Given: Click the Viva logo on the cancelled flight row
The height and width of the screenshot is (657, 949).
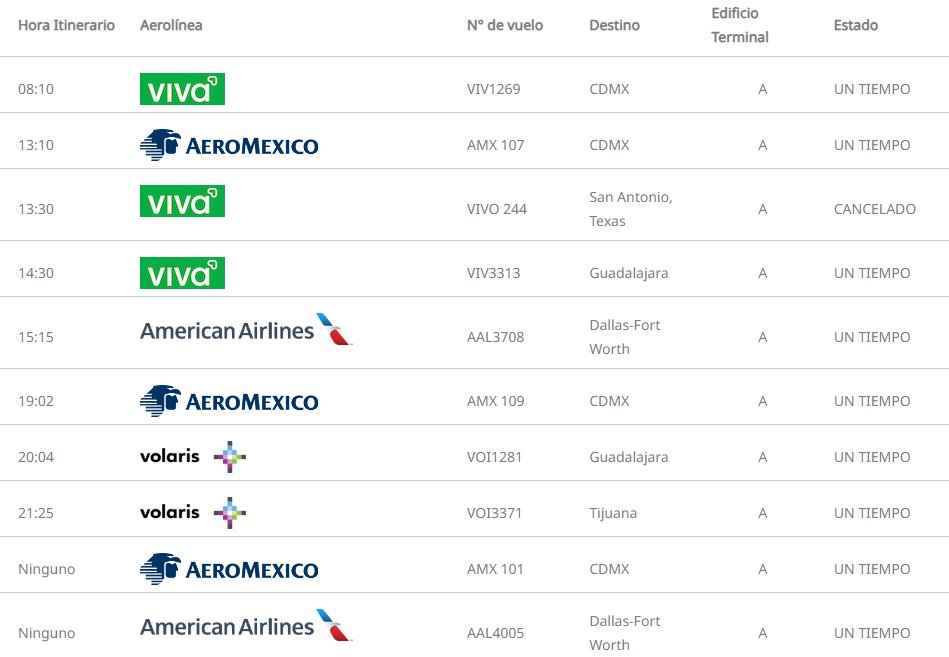Looking at the screenshot, I should (182, 201).
